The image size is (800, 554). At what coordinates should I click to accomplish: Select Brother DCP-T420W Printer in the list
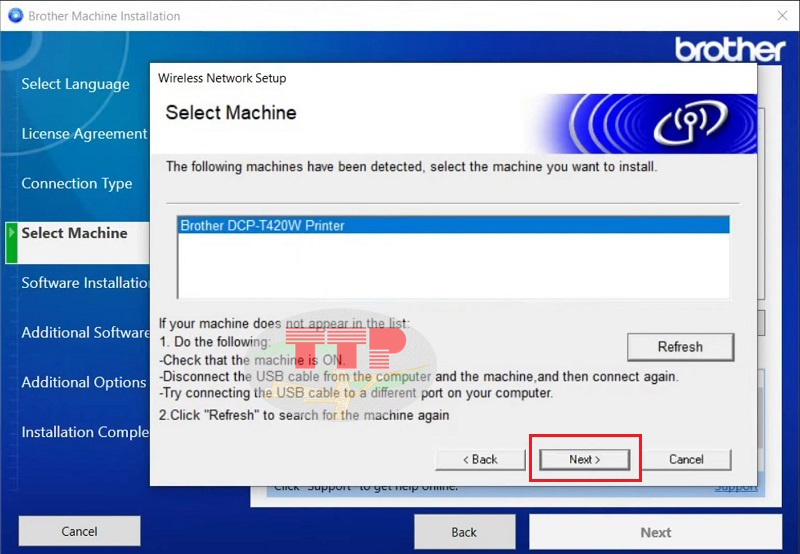click(454, 225)
